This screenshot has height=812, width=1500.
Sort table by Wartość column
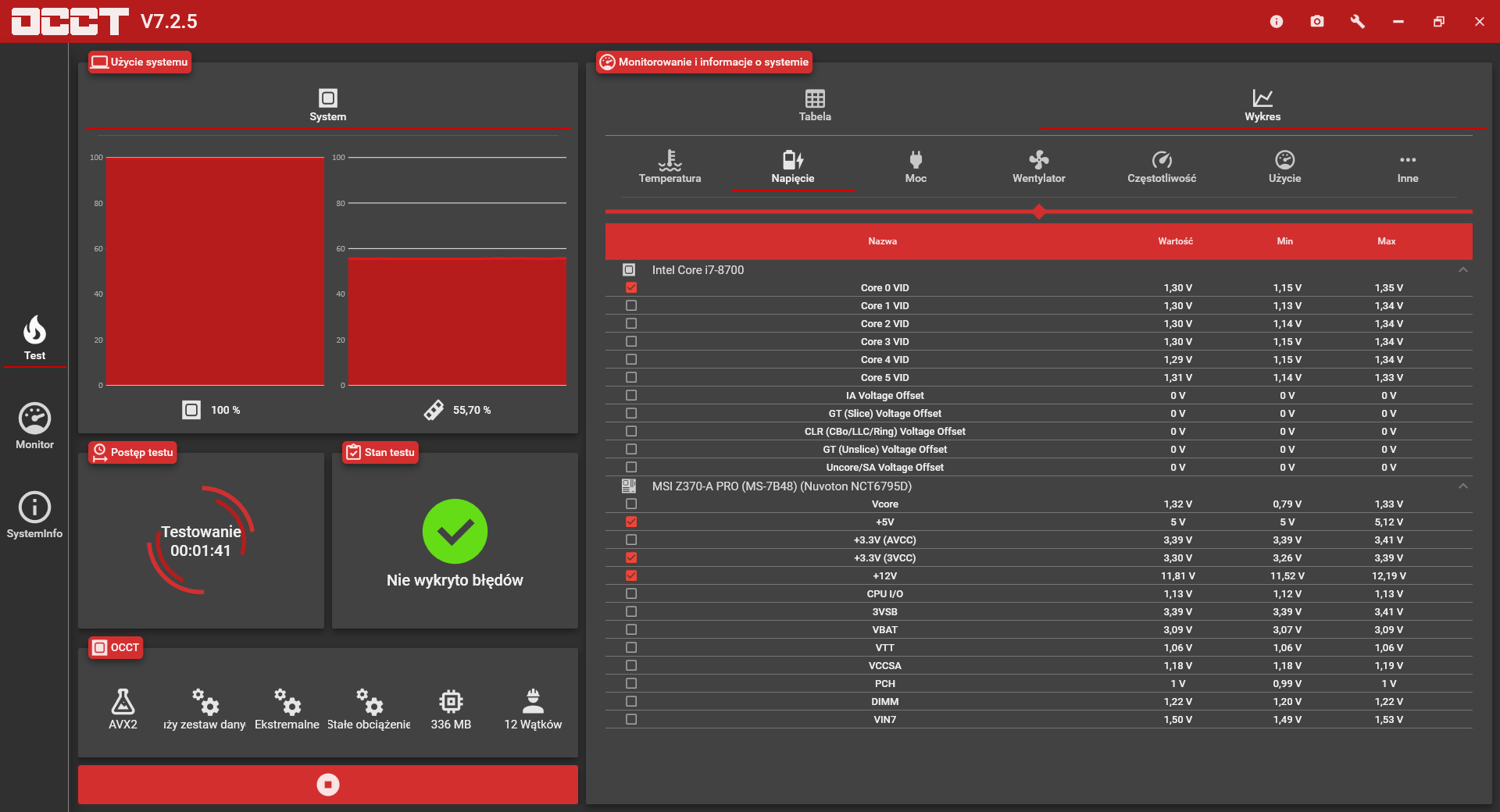click(x=1176, y=241)
